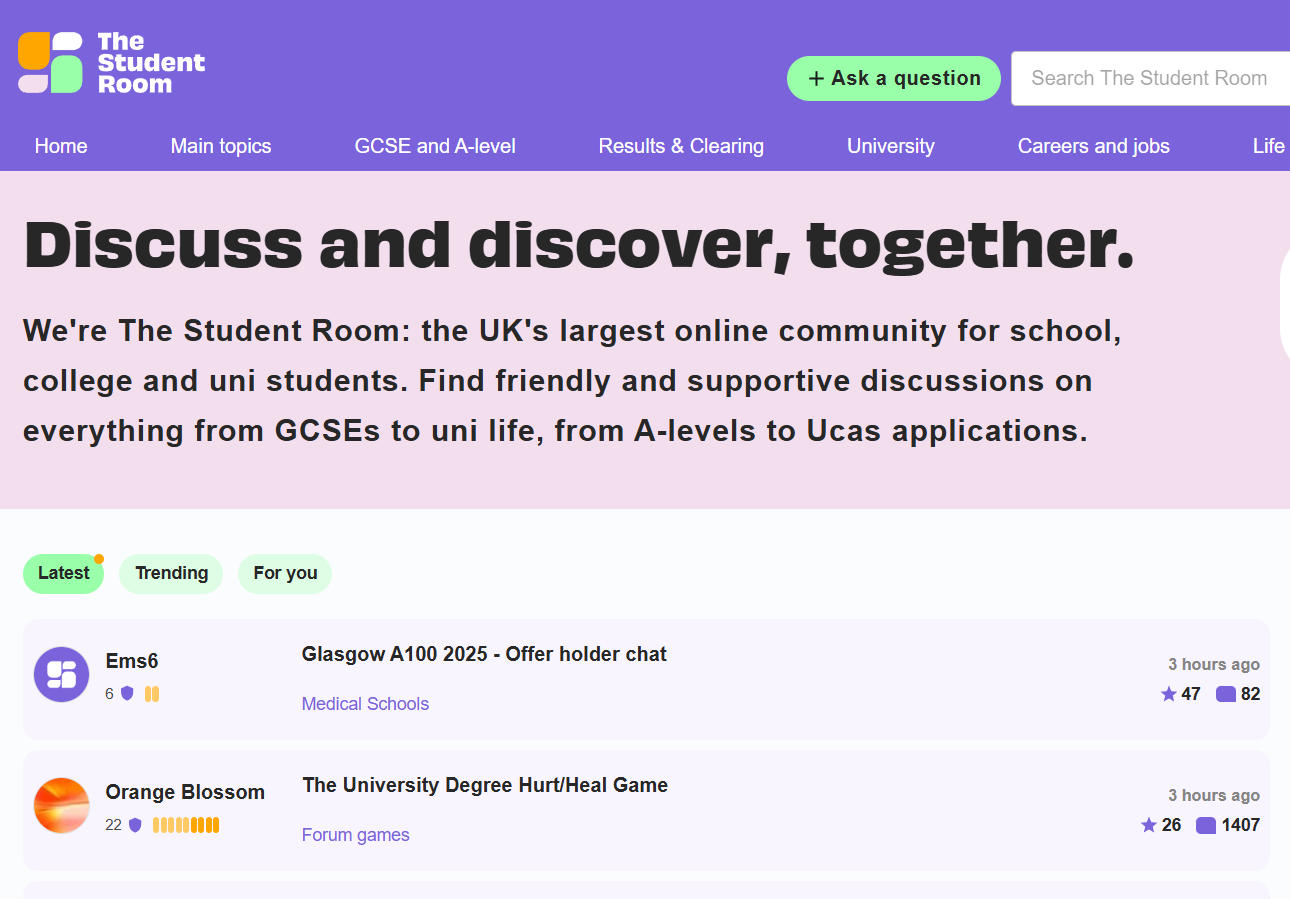
Task: Focus the Search The Student Room field
Action: coord(1150,78)
